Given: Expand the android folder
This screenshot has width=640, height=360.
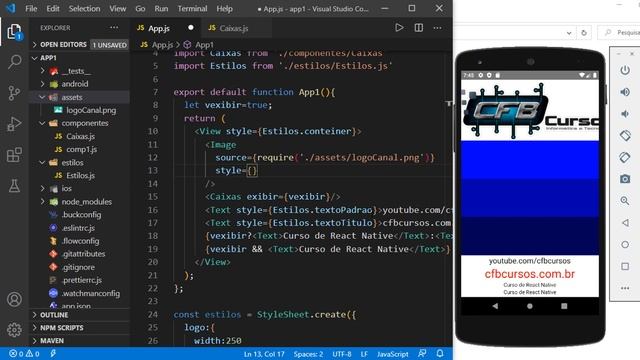Looking at the screenshot, I should (42, 84).
